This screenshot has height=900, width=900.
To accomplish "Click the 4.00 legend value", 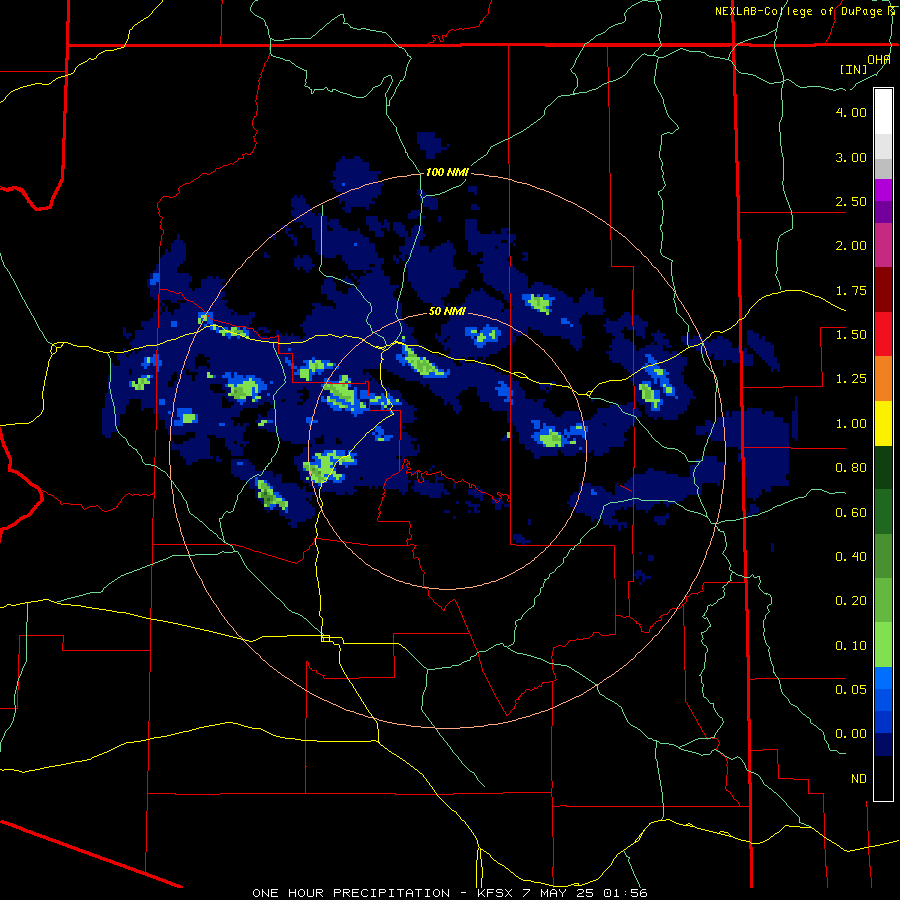I will click(x=851, y=112).
